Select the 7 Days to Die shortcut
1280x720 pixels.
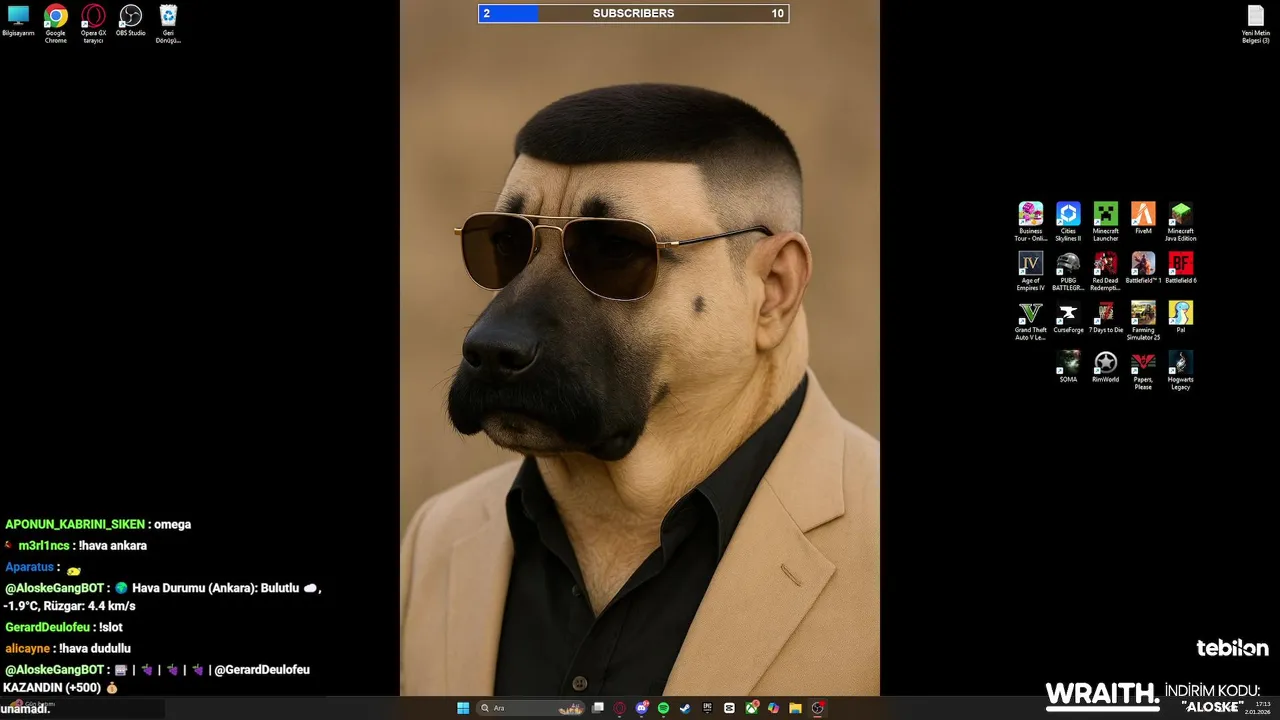coord(1105,318)
